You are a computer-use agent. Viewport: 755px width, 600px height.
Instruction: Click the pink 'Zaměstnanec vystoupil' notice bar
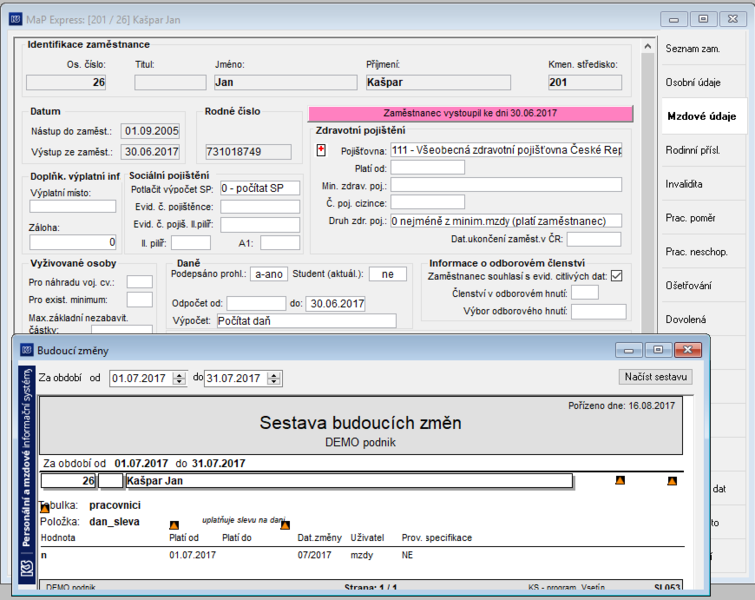pyautogui.click(x=470, y=113)
